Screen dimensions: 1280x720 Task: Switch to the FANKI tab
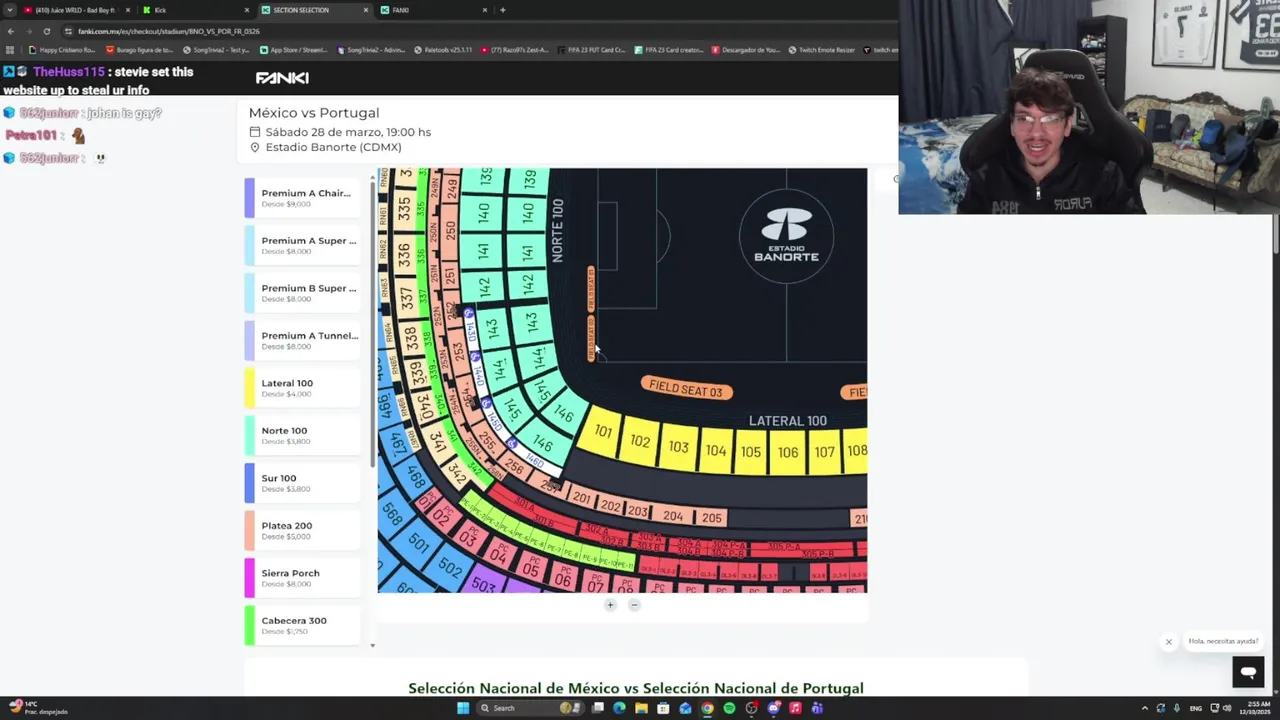(x=433, y=10)
